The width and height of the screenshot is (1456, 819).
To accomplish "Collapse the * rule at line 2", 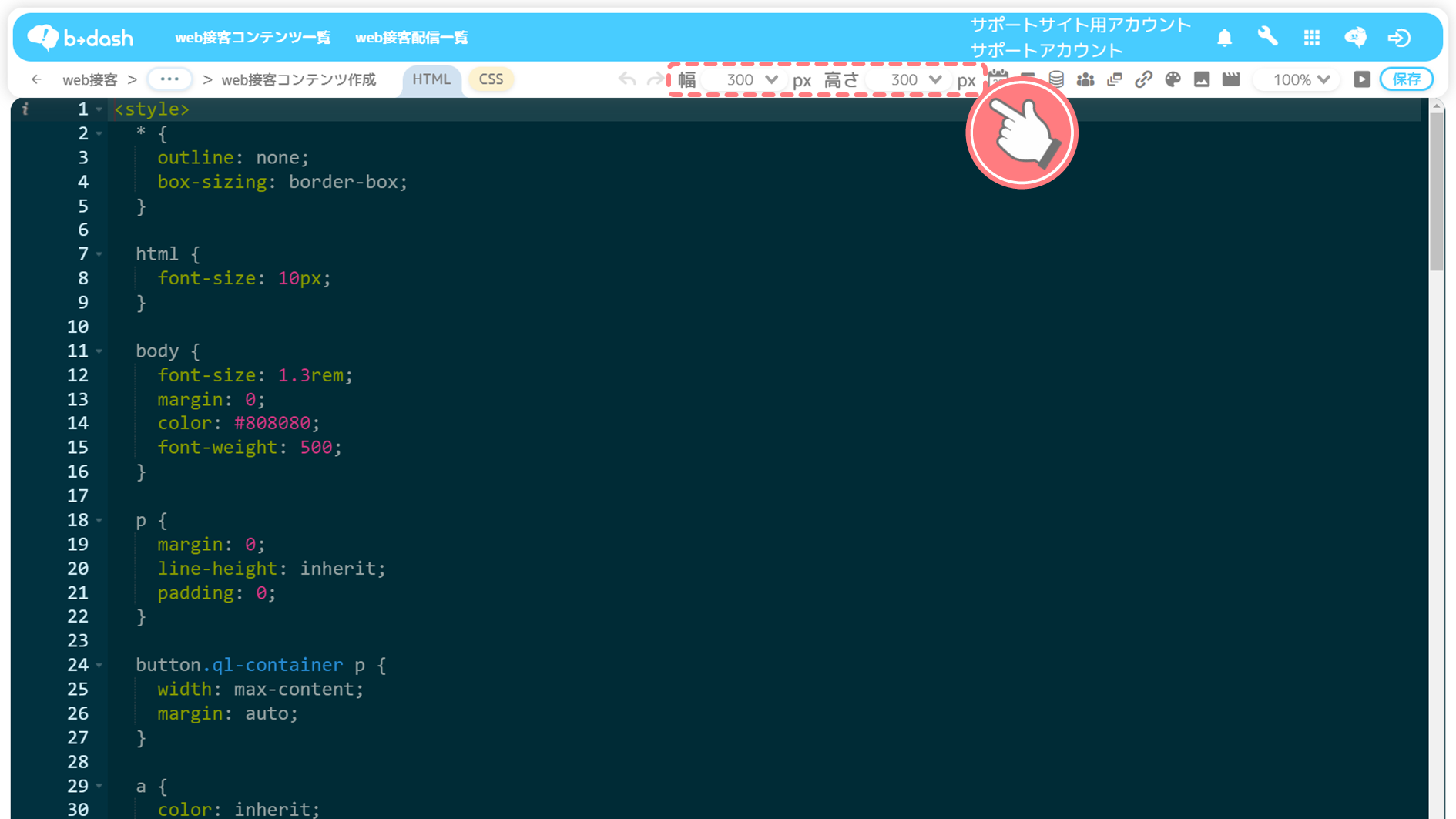I will [99, 134].
